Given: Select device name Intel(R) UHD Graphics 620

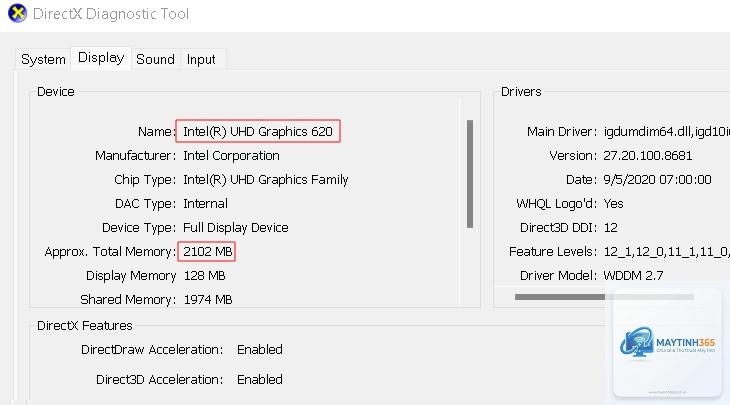Looking at the screenshot, I should point(258,131).
